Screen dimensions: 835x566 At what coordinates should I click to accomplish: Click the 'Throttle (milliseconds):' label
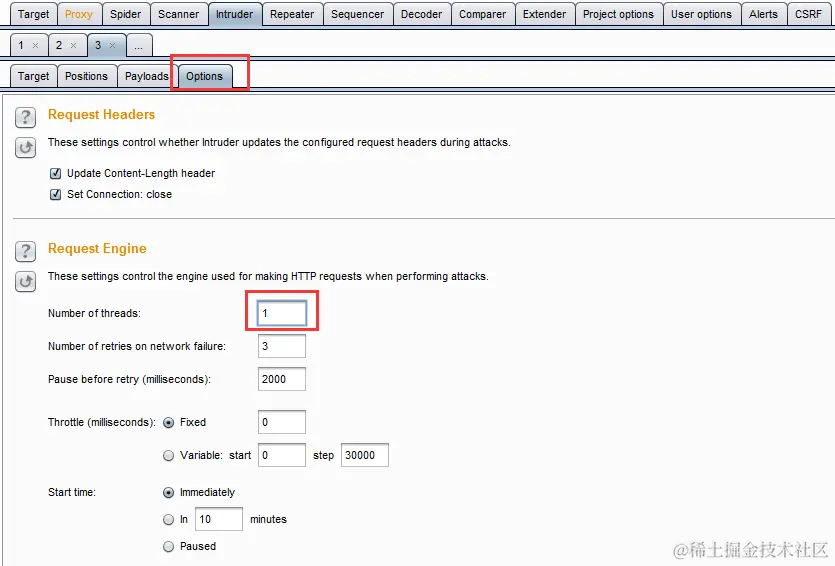102,422
